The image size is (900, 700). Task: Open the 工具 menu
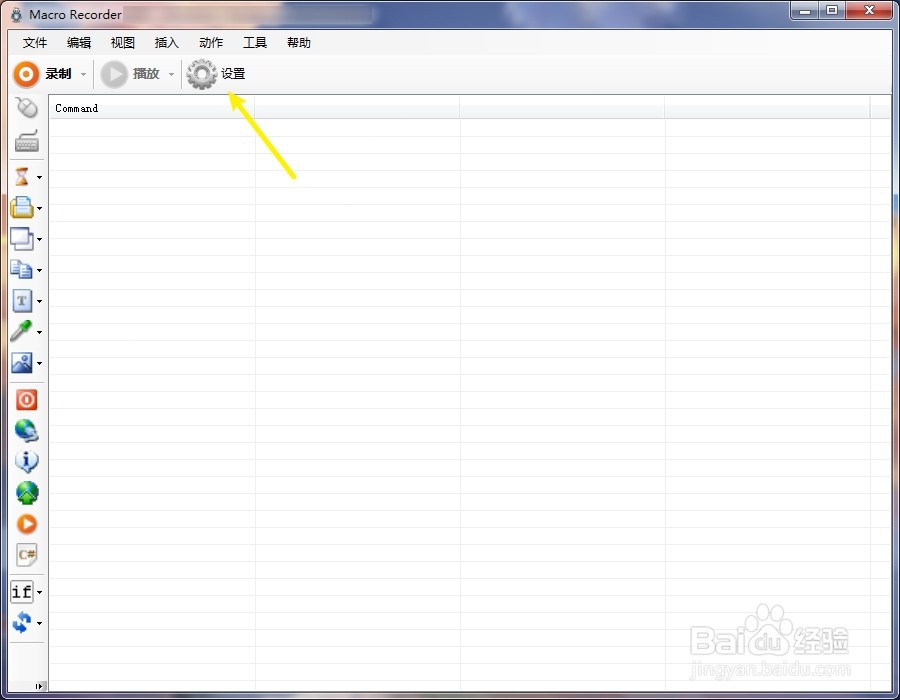pyautogui.click(x=255, y=43)
